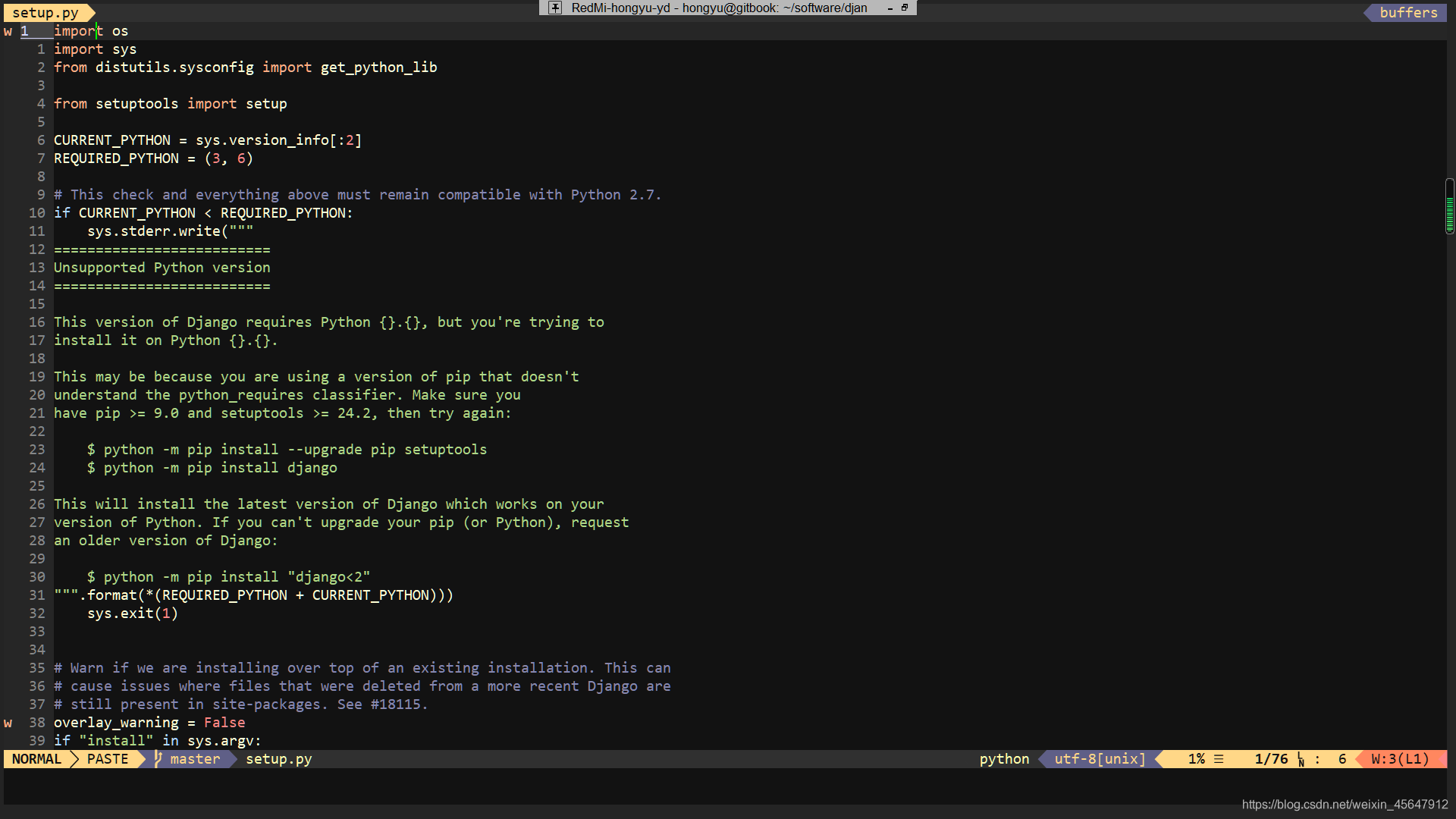Click the PASTE mode indicator
This screenshot has width=1456, height=819.
pos(108,759)
